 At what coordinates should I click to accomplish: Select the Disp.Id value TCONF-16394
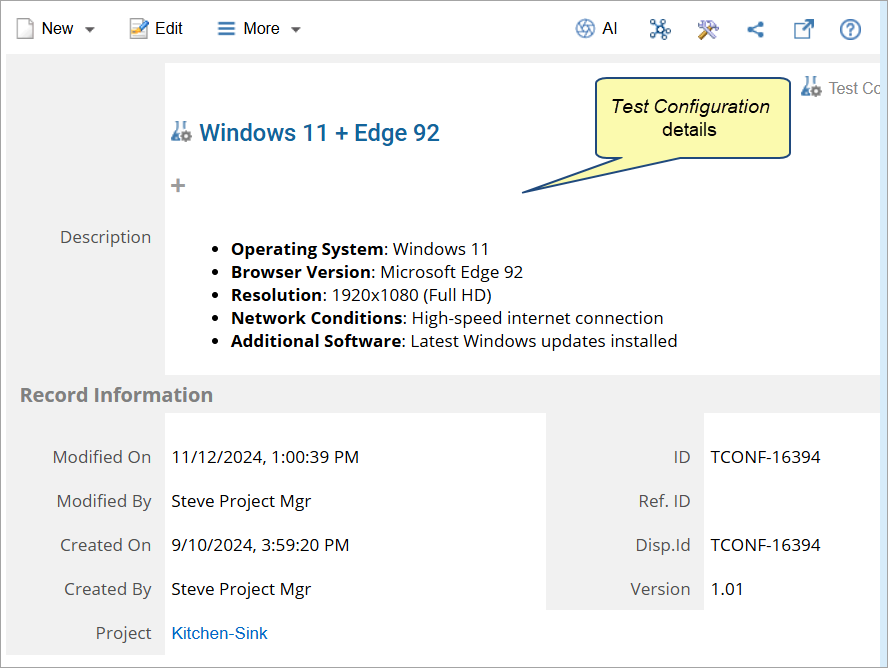click(765, 545)
